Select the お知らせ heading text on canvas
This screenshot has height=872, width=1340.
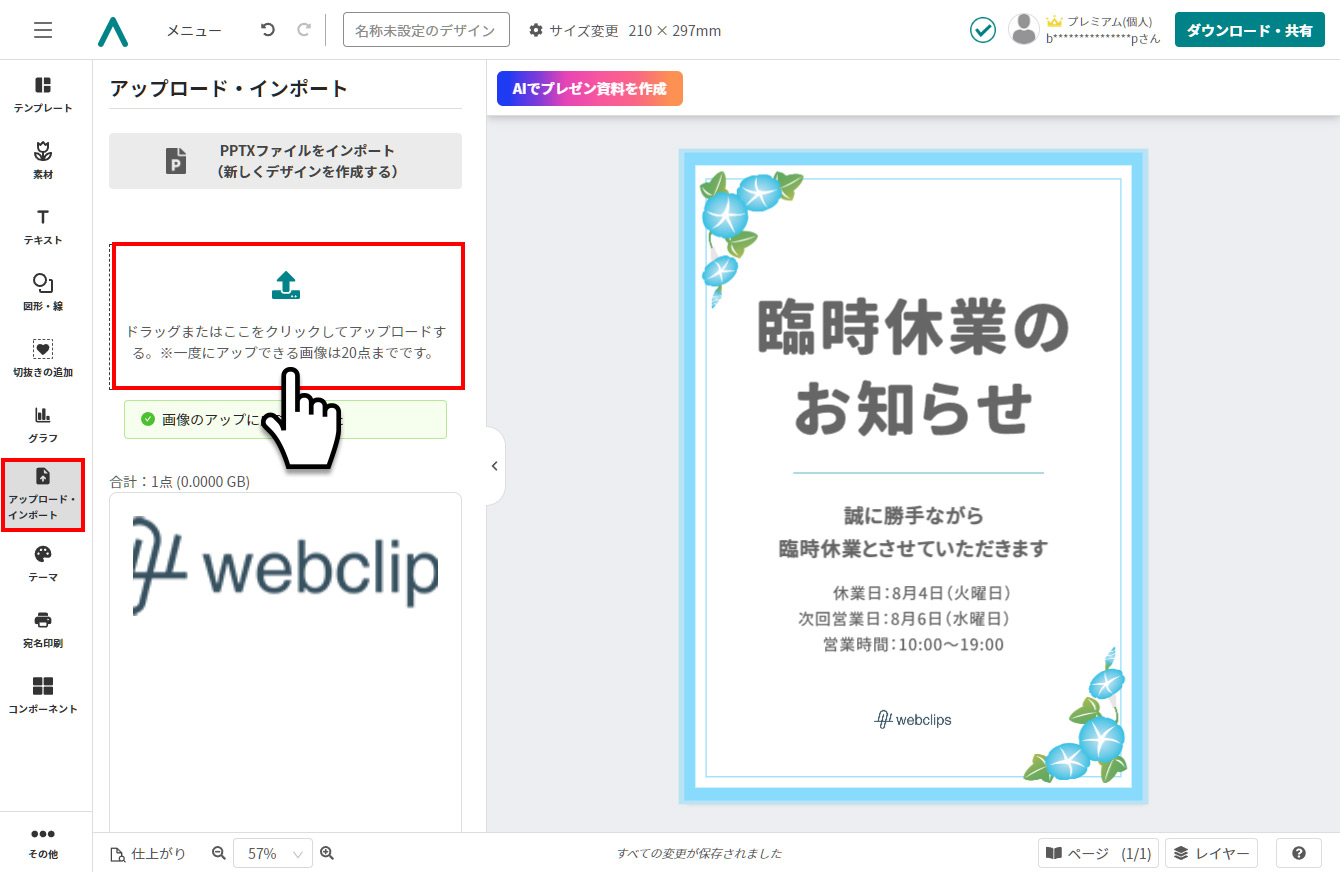913,408
